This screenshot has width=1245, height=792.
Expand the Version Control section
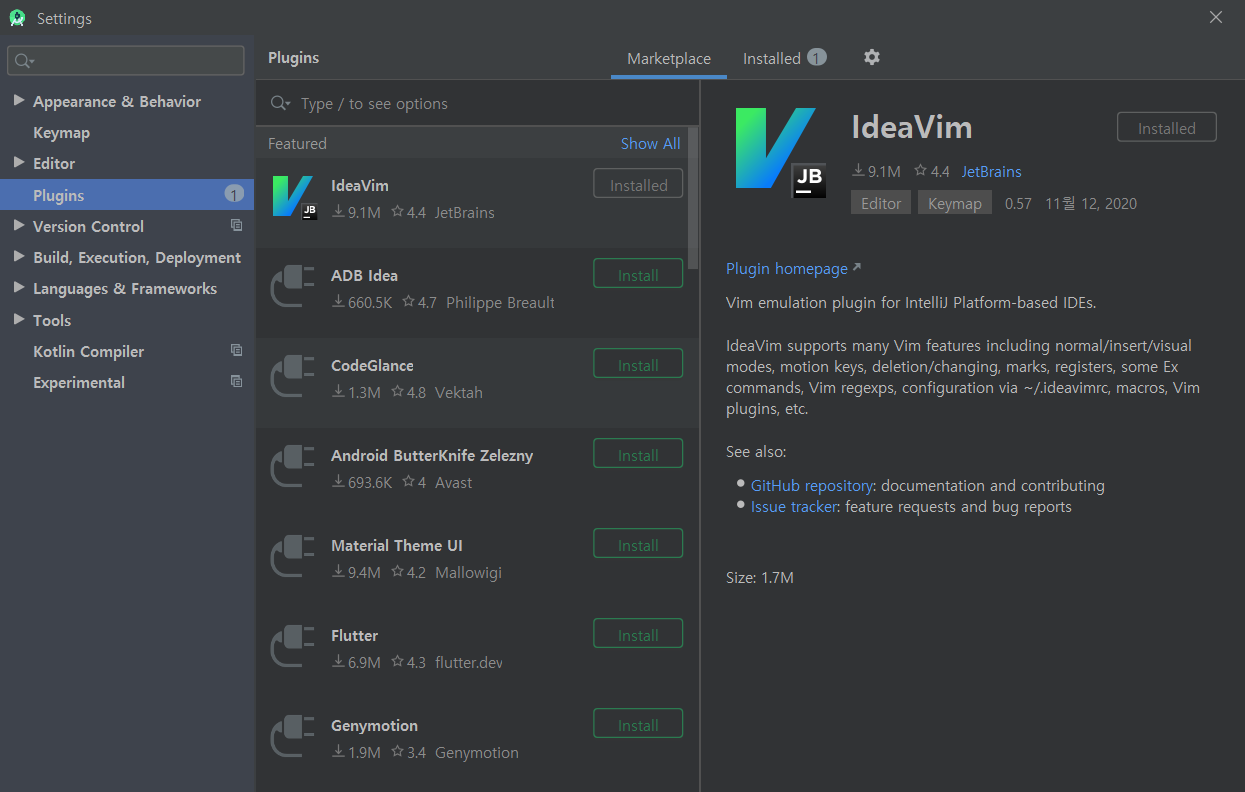tap(18, 226)
